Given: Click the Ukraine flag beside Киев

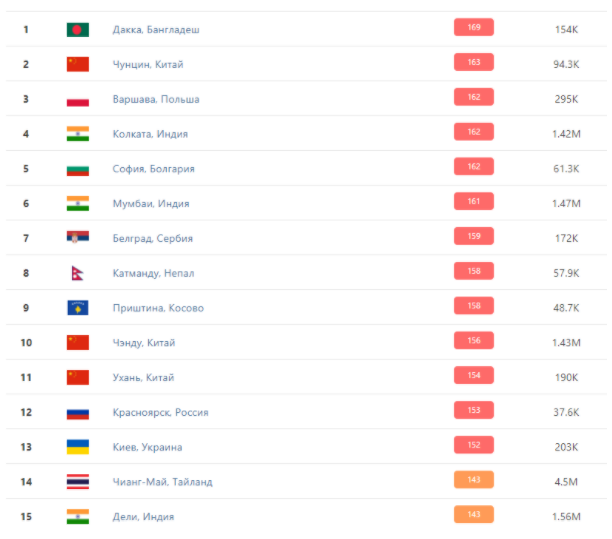Looking at the screenshot, I should pyautogui.click(x=78, y=447).
